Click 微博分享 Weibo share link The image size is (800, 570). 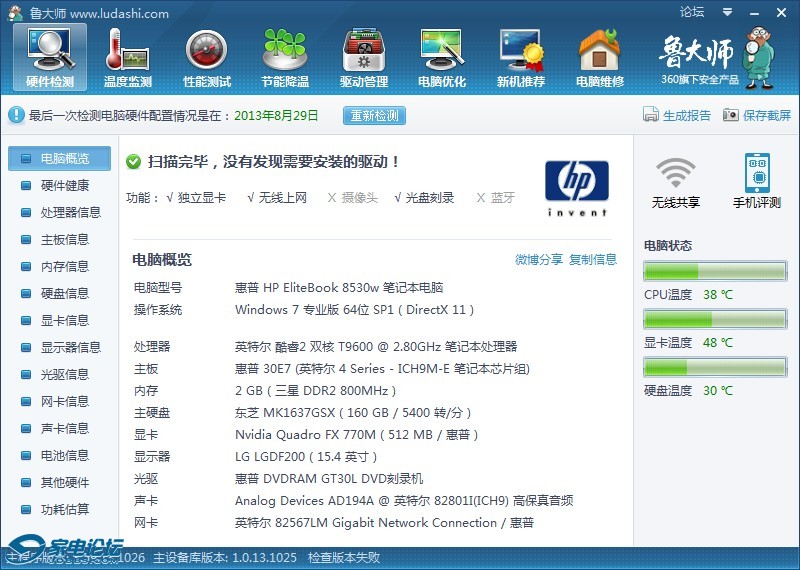(539, 260)
